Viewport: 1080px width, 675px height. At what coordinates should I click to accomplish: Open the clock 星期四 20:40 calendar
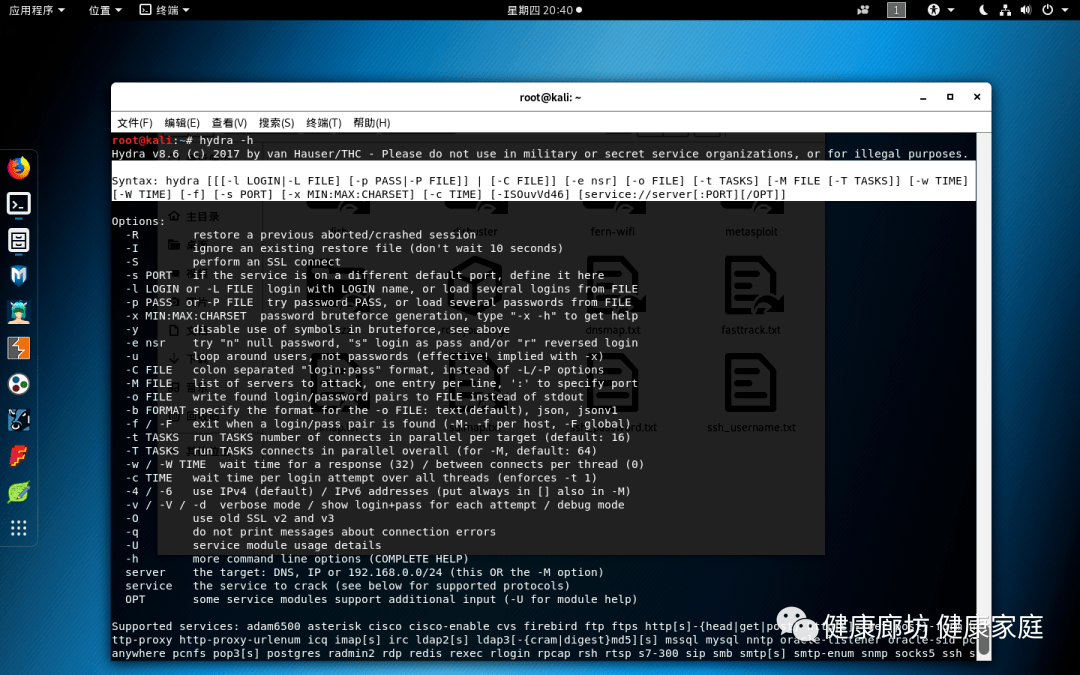click(544, 10)
